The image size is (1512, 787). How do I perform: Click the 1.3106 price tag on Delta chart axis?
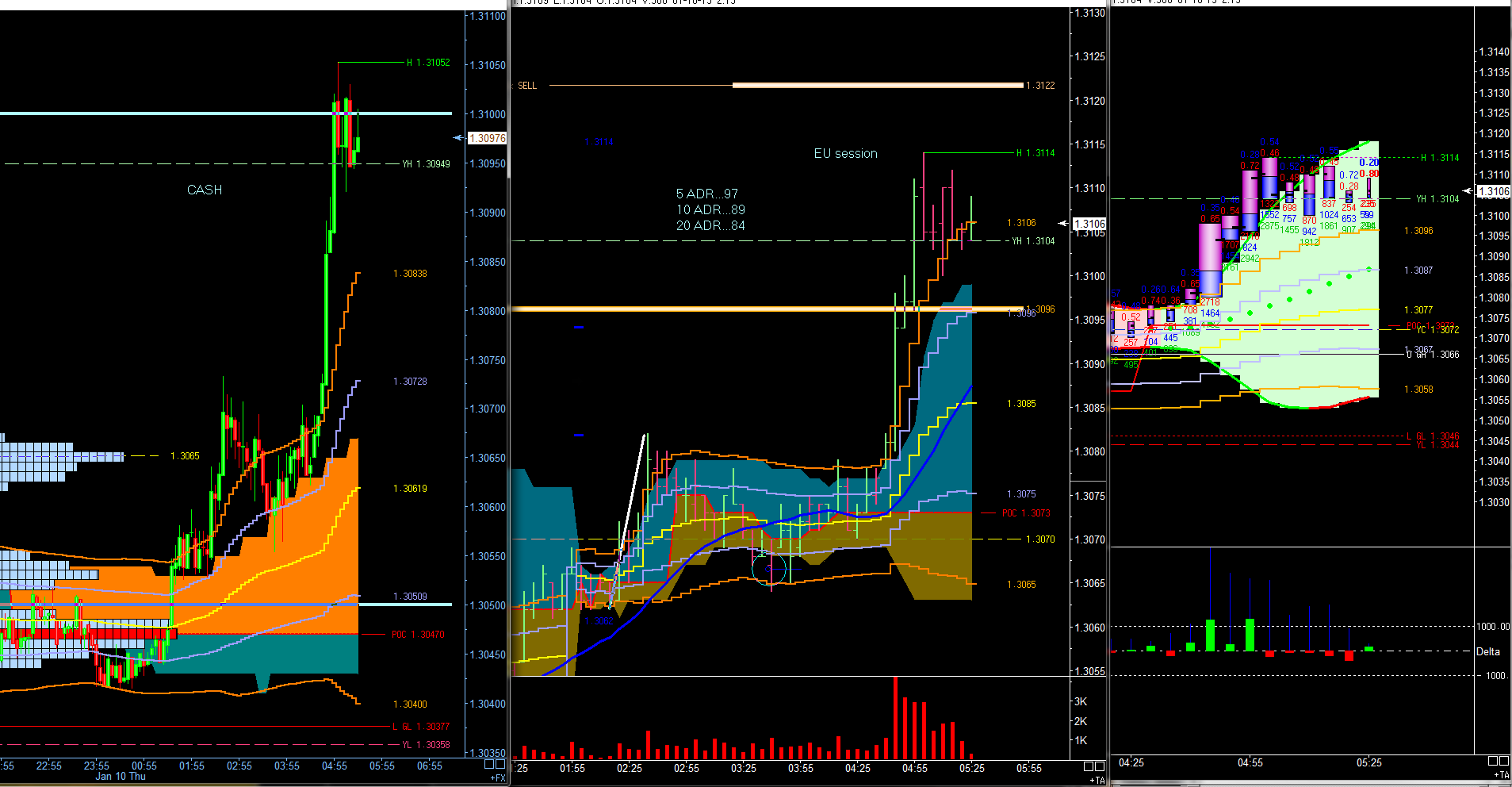click(x=1495, y=191)
